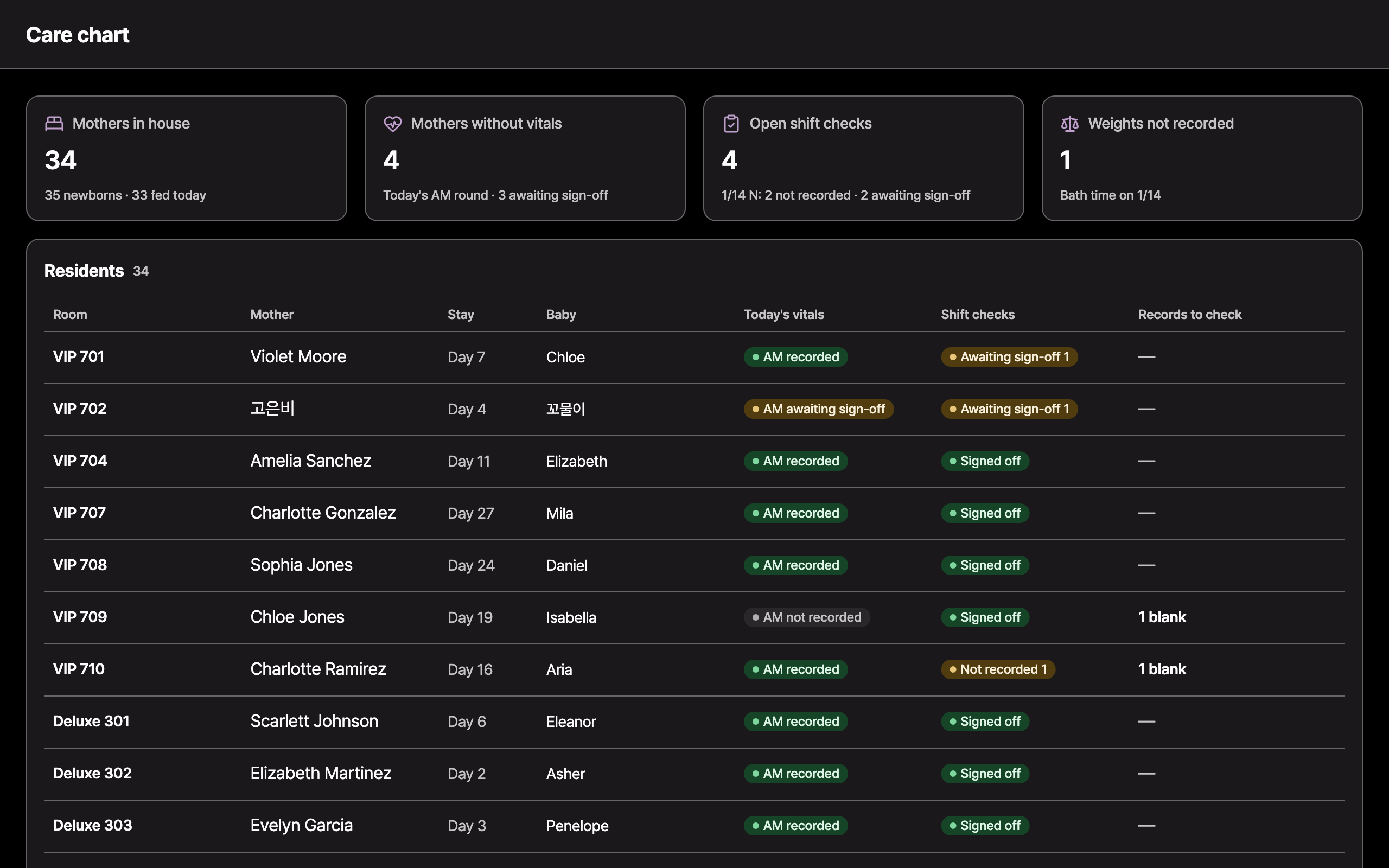The height and width of the screenshot is (868, 1389).
Task: Click the heart-pulse icon beside Mothers without vitals
Action: [x=393, y=124]
